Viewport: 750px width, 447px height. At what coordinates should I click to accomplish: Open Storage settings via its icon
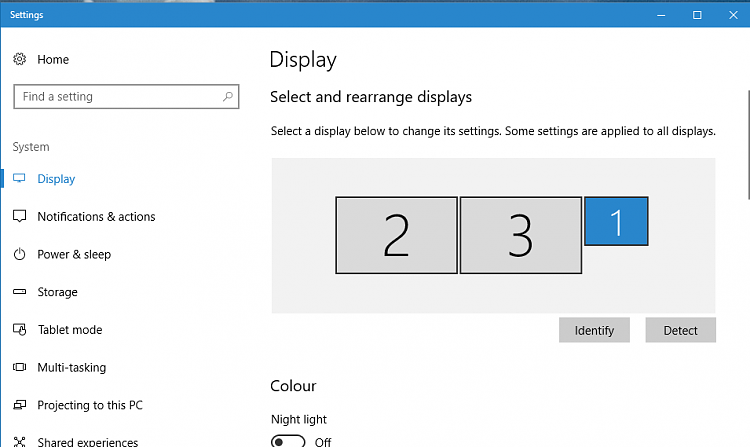[19, 292]
